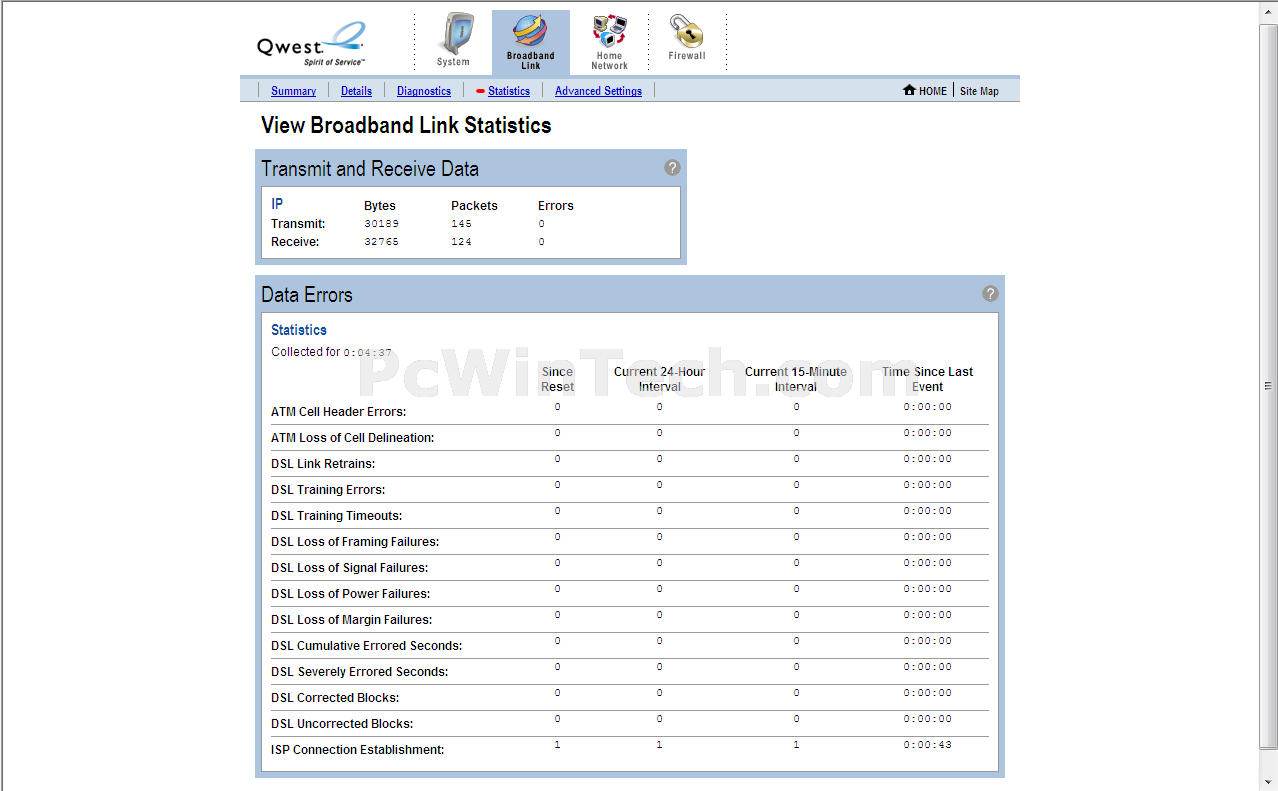Click 'DSL Link Retrains:' label
This screenshot has height=791, width=1278.
click(x=323, y=464)
